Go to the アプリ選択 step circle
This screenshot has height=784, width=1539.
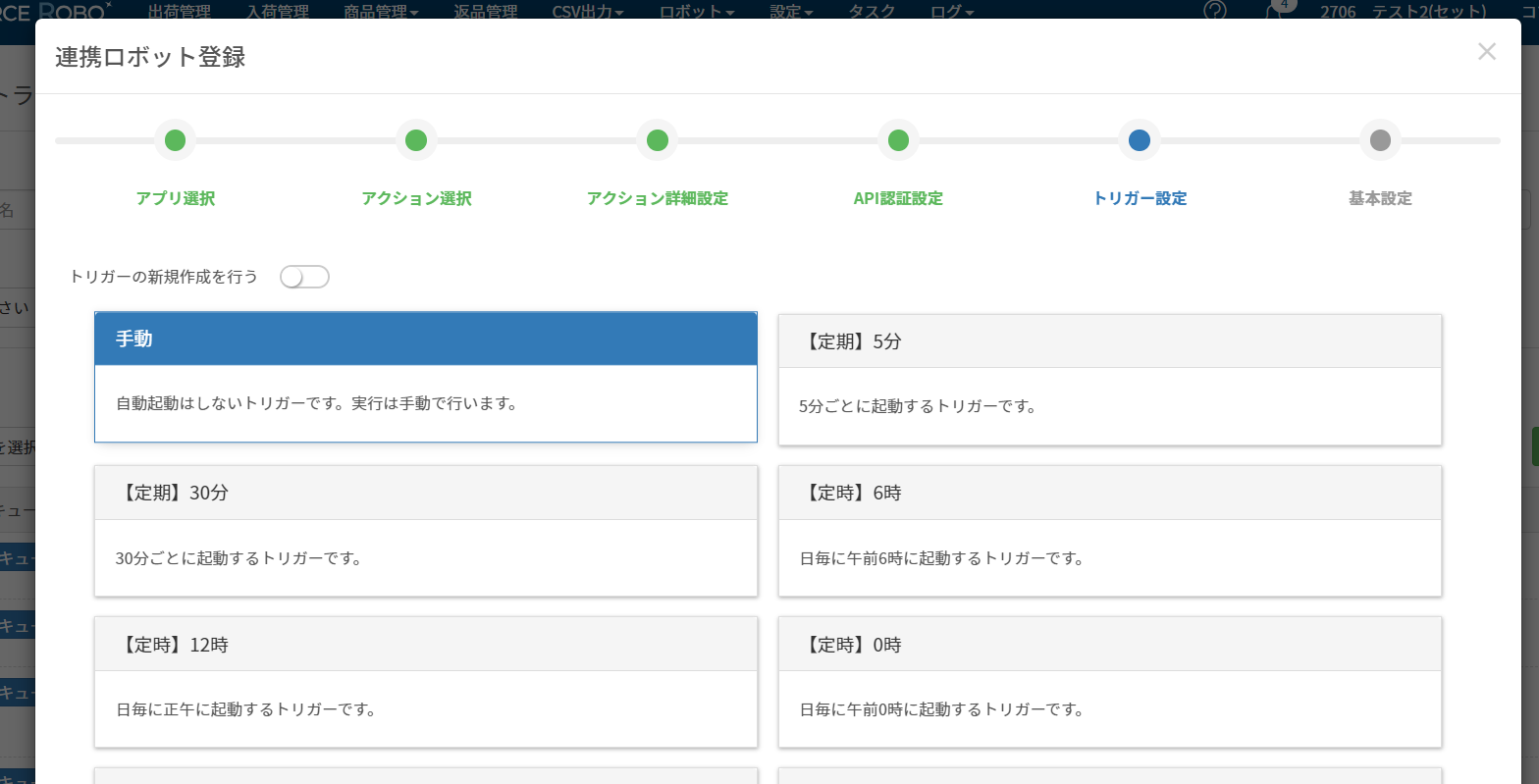pos(175,140)
